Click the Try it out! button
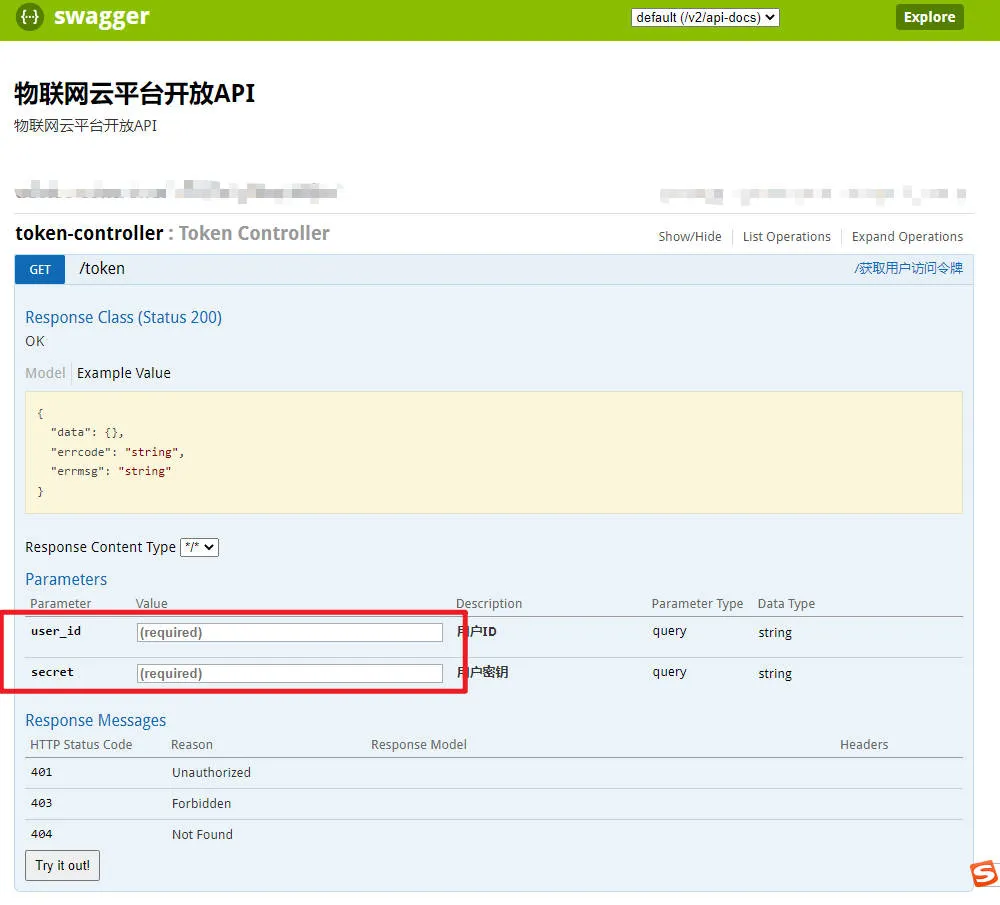This screenshot has height=905, width=1000. click(62, 865)
